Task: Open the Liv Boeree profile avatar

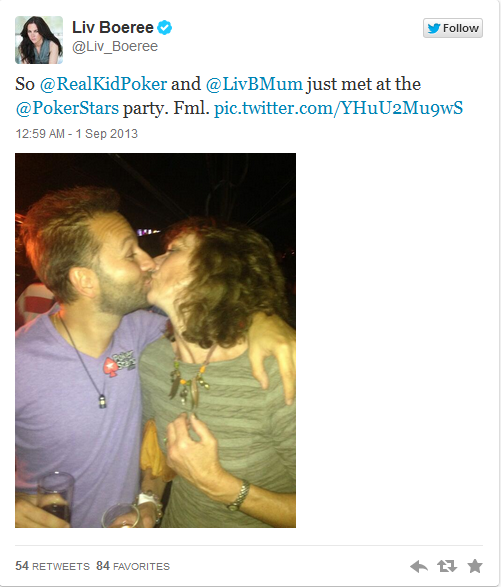Action: 39,40
